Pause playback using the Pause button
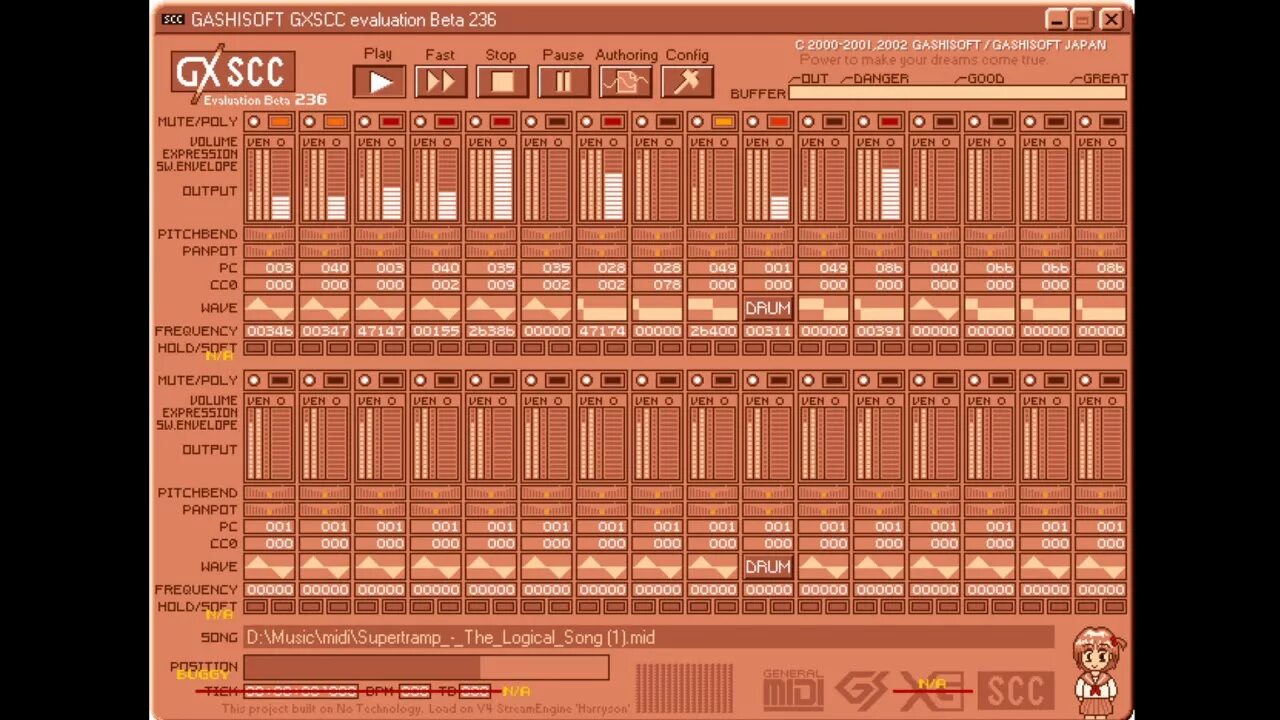 564,81
